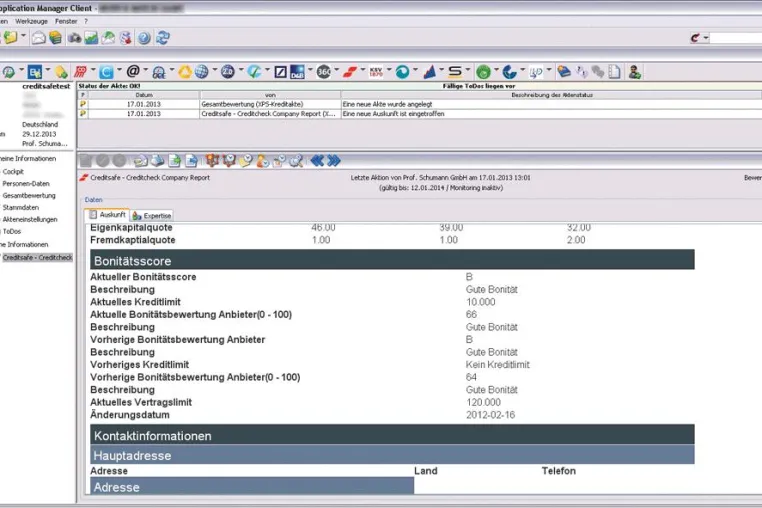Click the Datum column header
The height and width of the screenshot is (508, 762).
click(144, 95)
